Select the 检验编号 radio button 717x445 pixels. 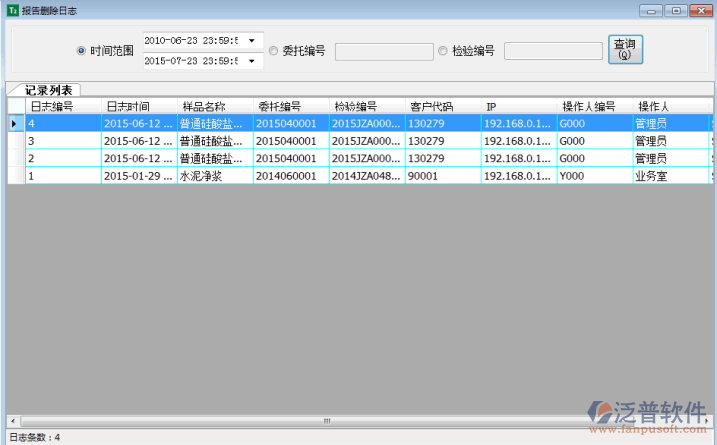click(443, 51)
